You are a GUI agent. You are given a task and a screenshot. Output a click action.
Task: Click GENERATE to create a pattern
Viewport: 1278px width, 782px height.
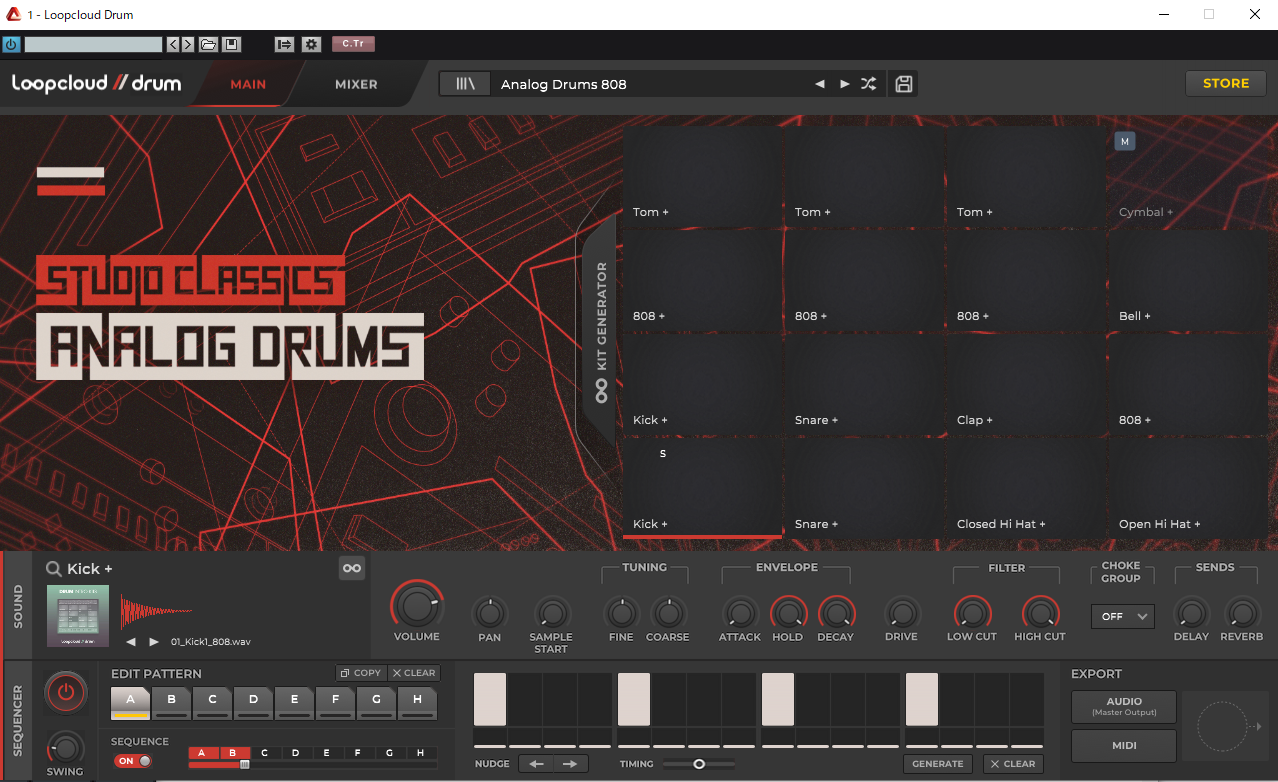(938, 764)
